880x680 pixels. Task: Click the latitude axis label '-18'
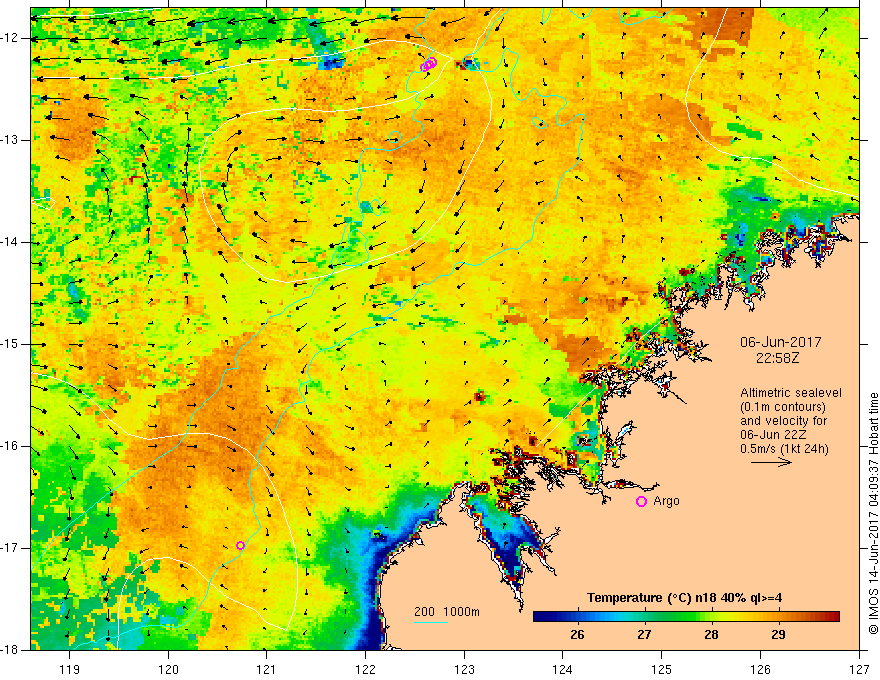click(11, 650)
